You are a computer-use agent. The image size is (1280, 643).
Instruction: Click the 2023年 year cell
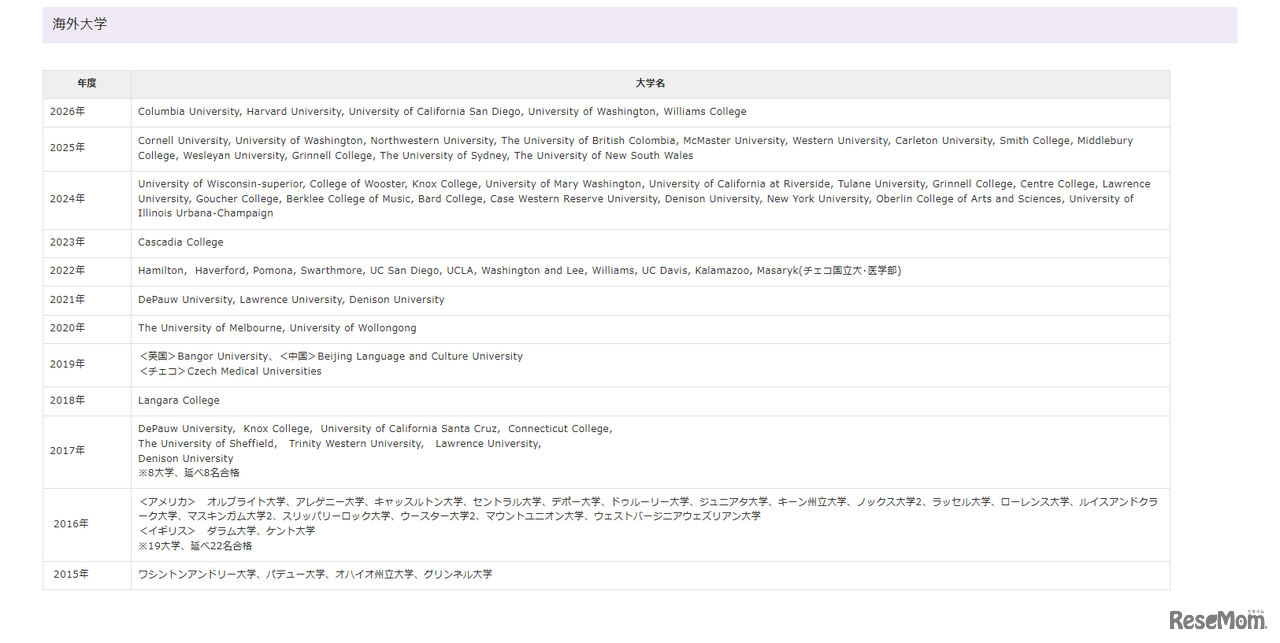tap(87, 242)
